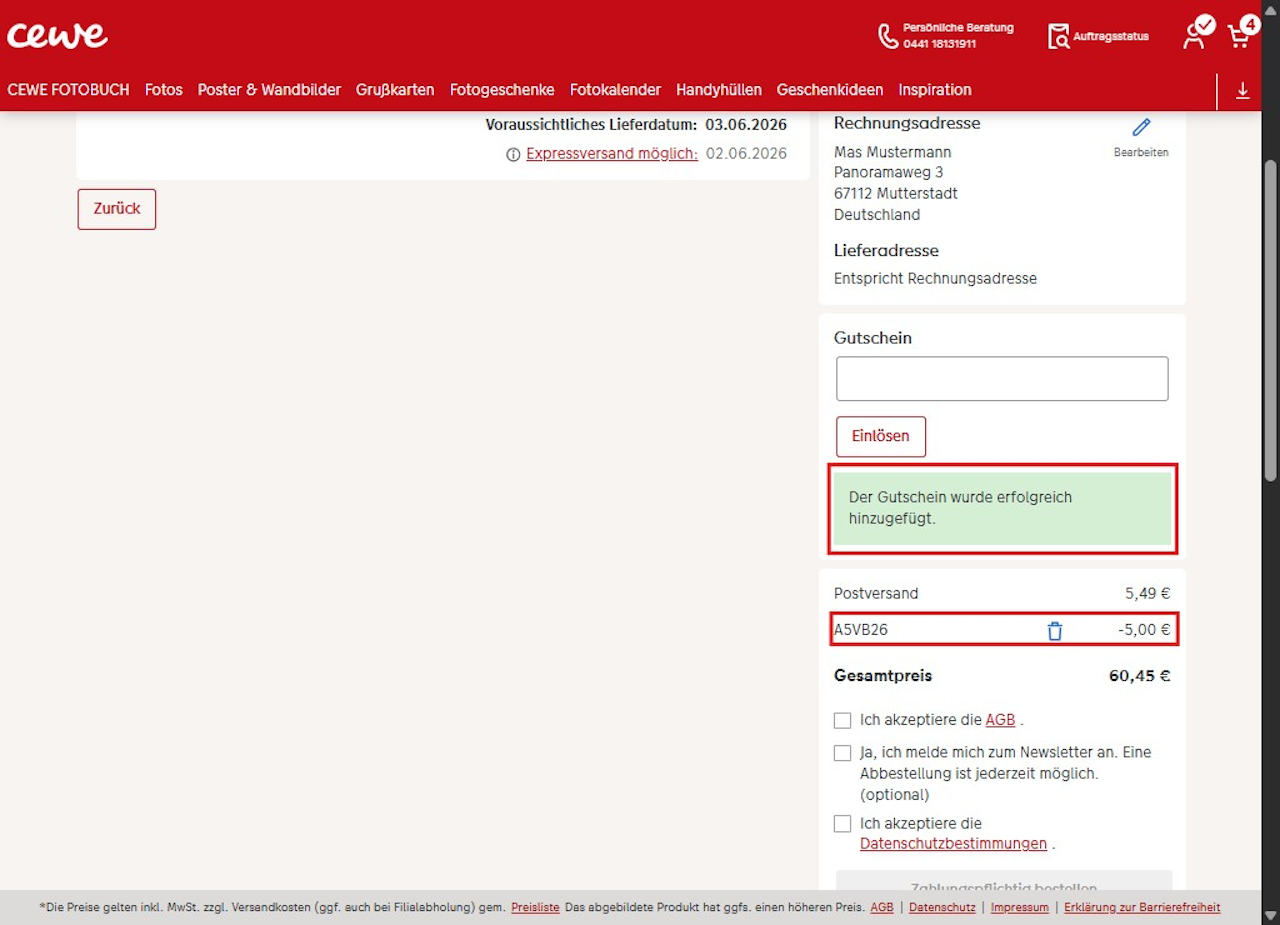
Task: Click the CEWE logo
Action: tap(57, 35)
